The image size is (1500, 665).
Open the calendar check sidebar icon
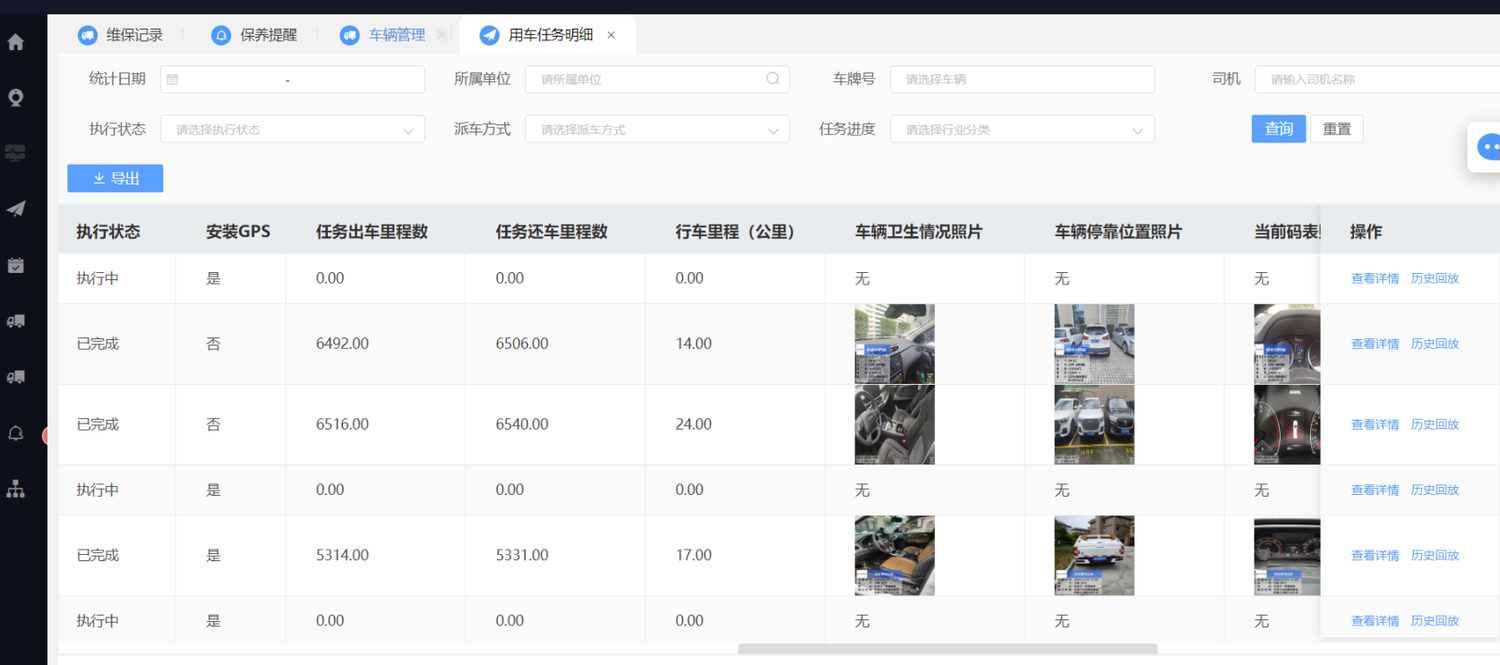(16, 265)
